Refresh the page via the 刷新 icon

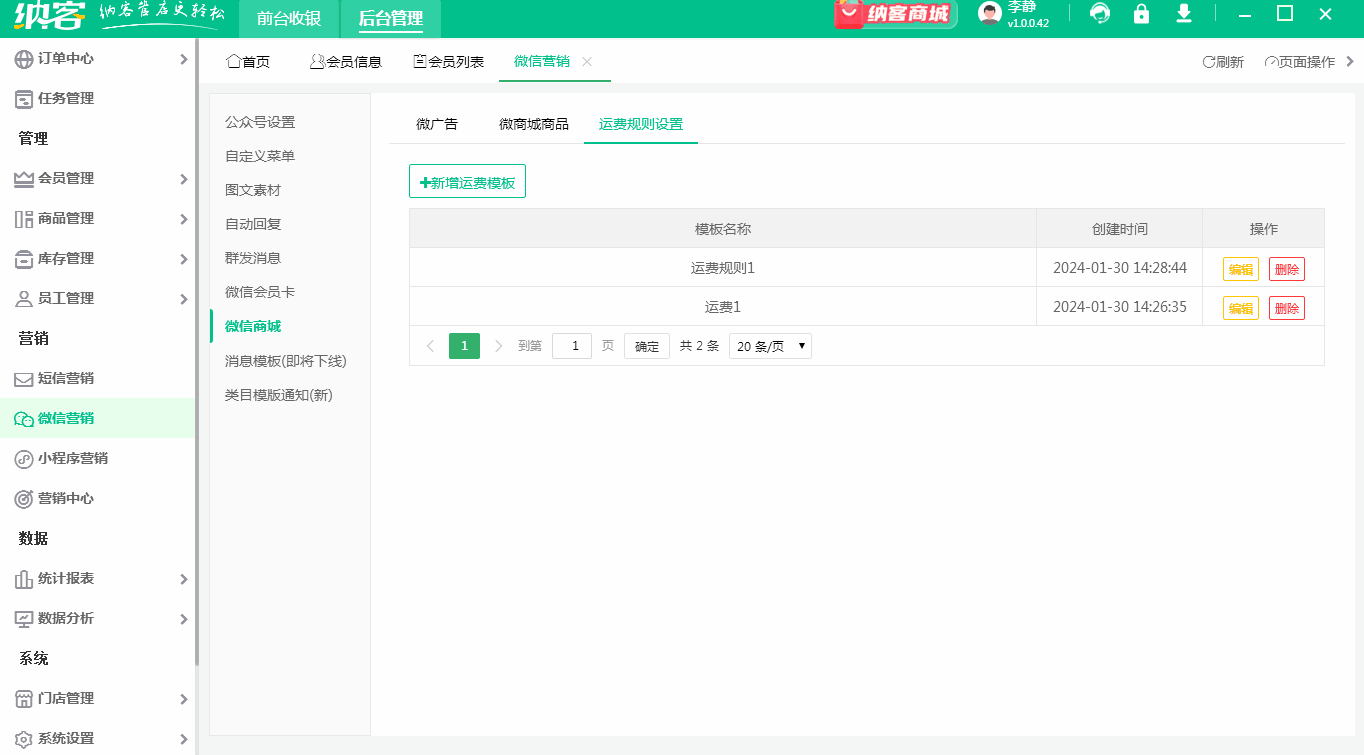(x=1222, y=61)
